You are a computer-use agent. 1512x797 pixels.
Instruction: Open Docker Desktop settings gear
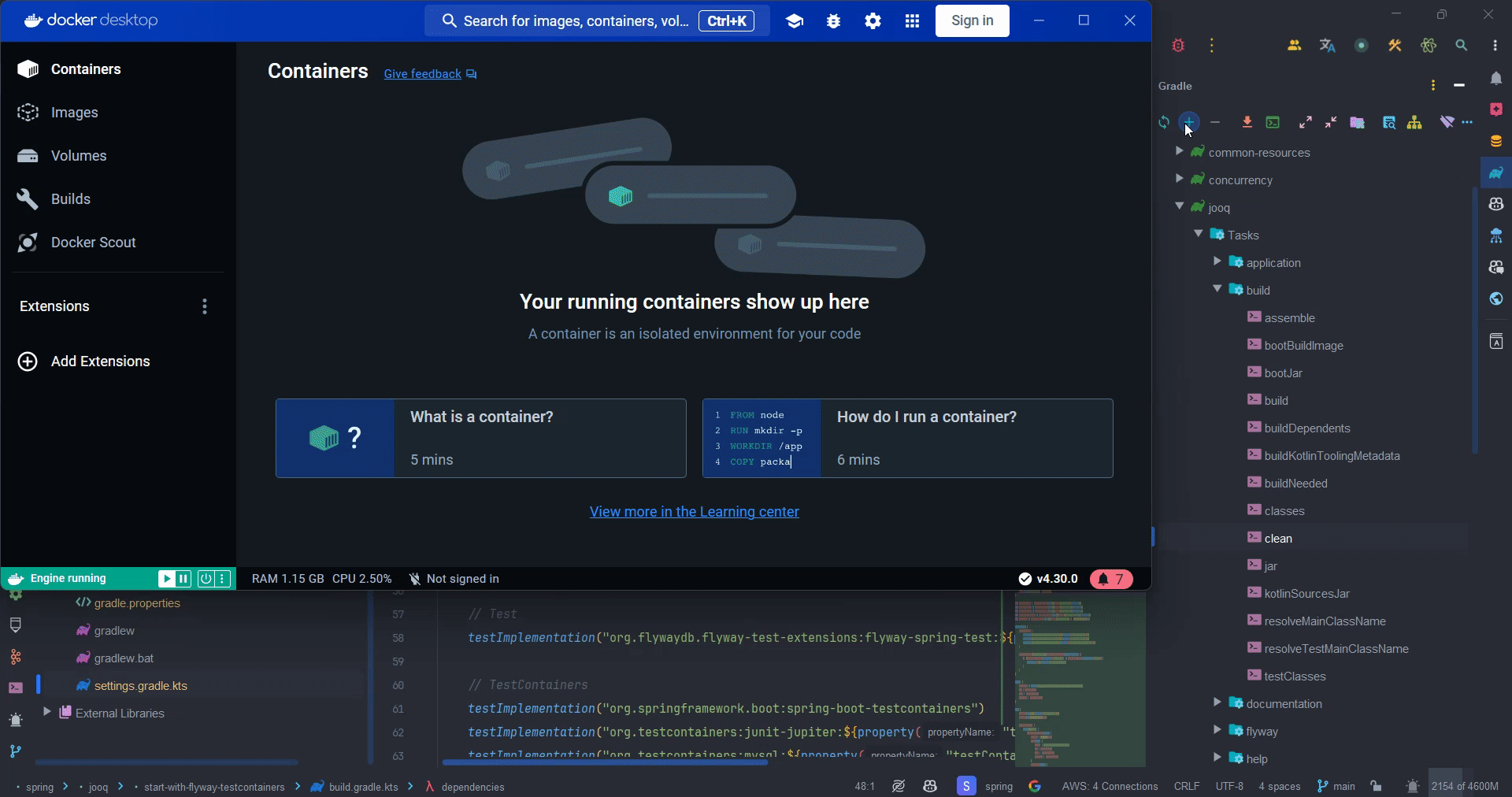point(873,21)
